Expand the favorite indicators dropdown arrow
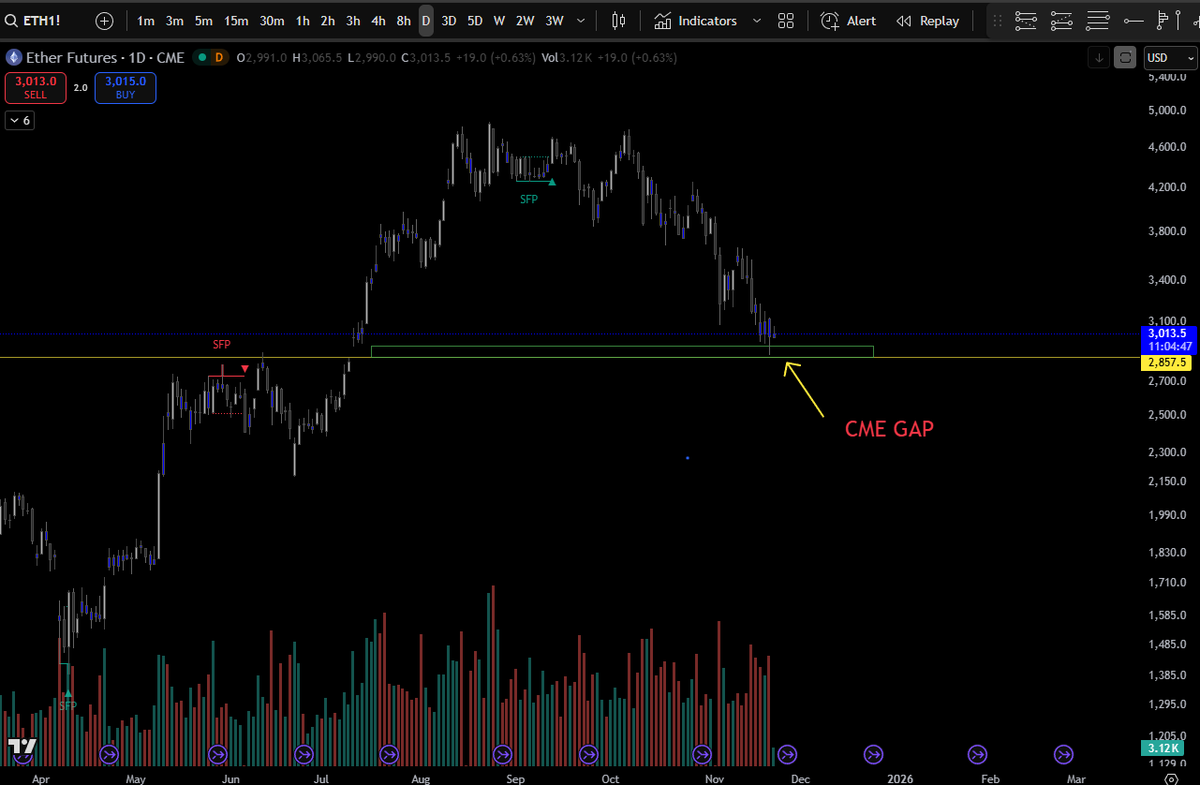Image resolution: width=1200 pixels, height=785 pixels. pyautogui.click(x=756, y=21)
